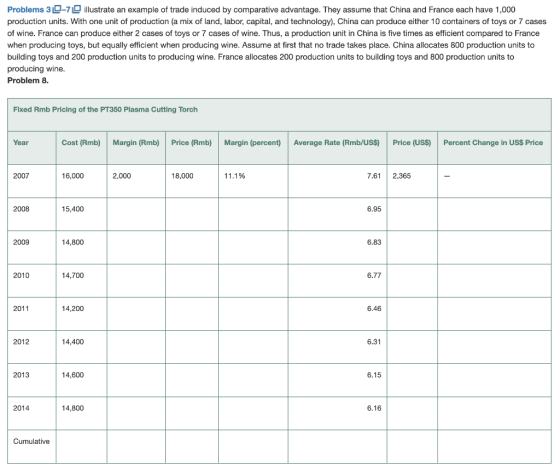Click the Year column header
The height and width of the screenshot is (468, 560).
21,143
